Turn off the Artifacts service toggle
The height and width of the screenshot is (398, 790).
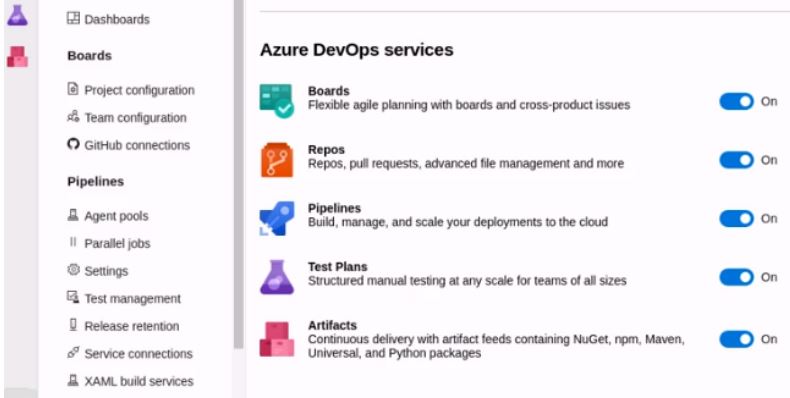pyautogui.click(x=736, y=339)
